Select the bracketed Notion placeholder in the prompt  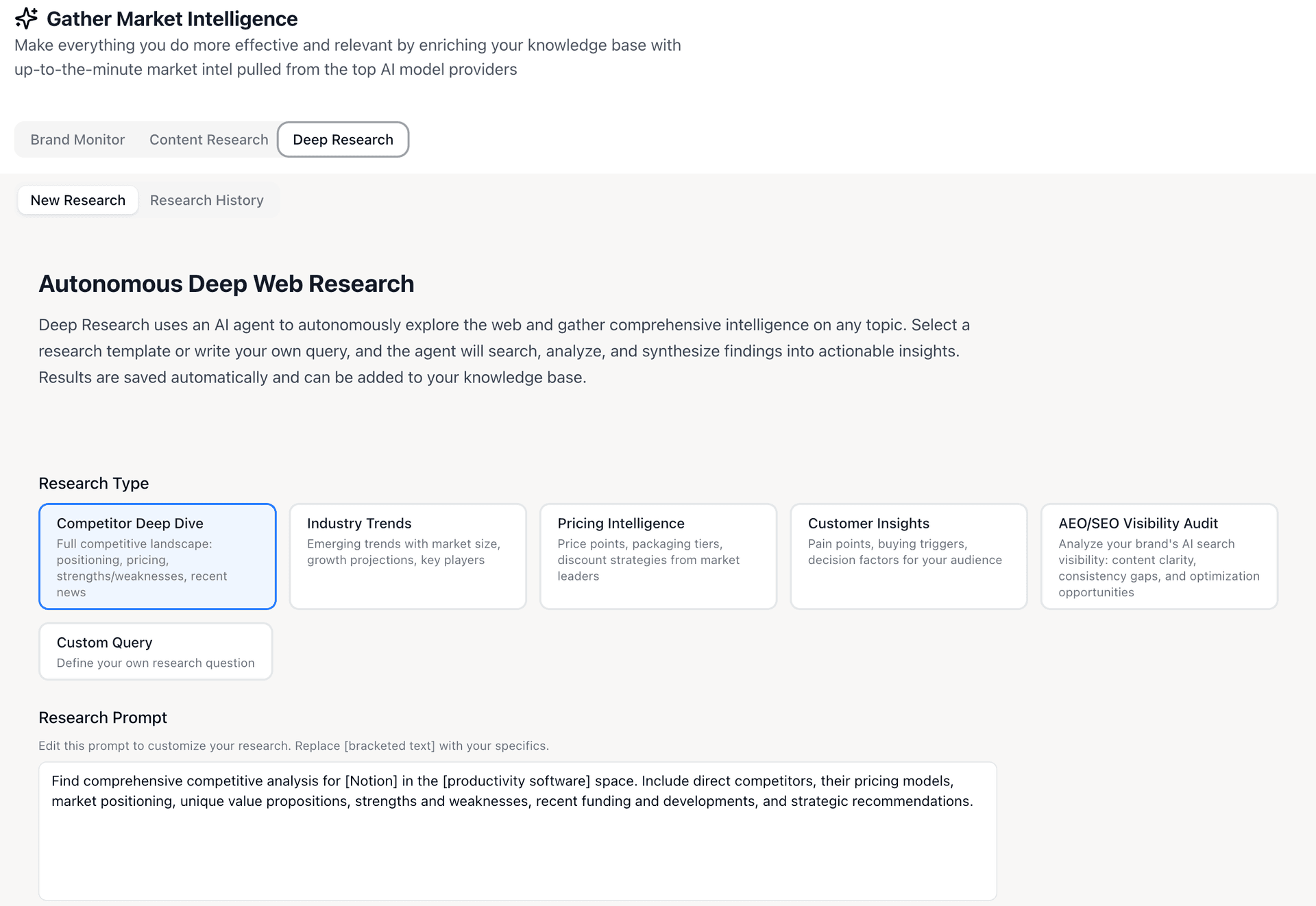coord(369,781)
